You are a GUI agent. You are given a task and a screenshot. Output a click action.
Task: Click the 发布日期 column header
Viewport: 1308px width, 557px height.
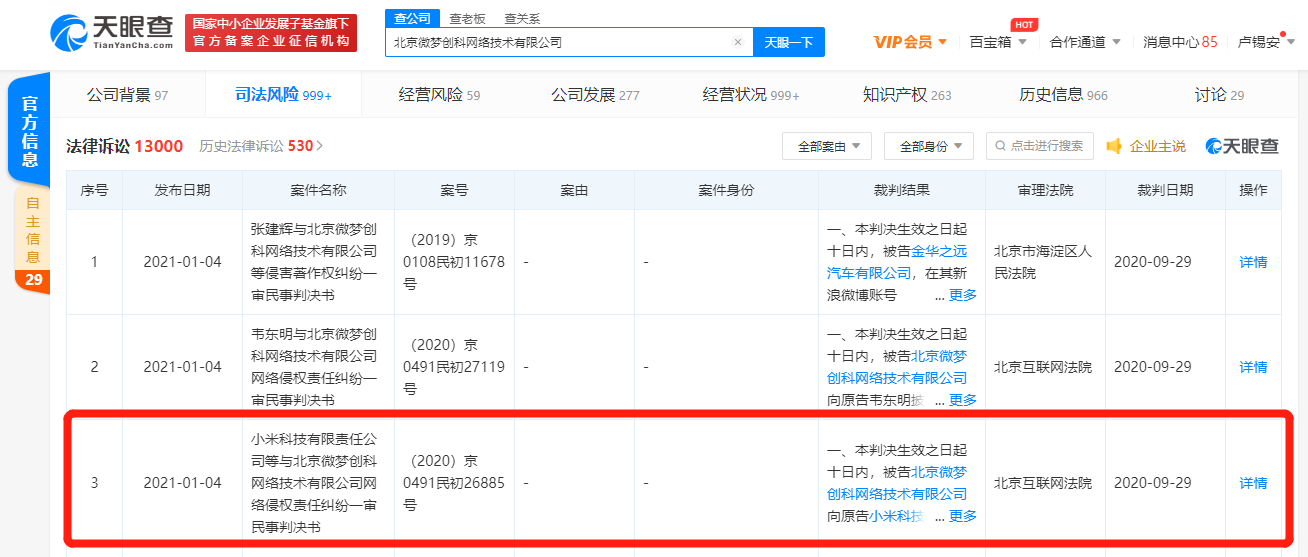pos(182,190)
